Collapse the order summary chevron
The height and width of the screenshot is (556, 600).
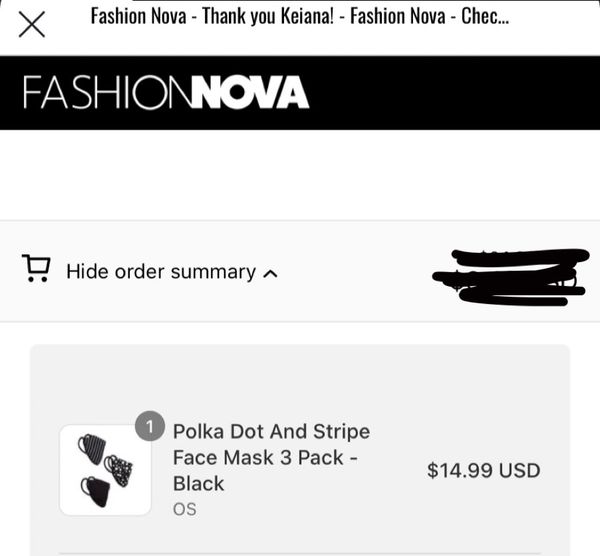269,273
